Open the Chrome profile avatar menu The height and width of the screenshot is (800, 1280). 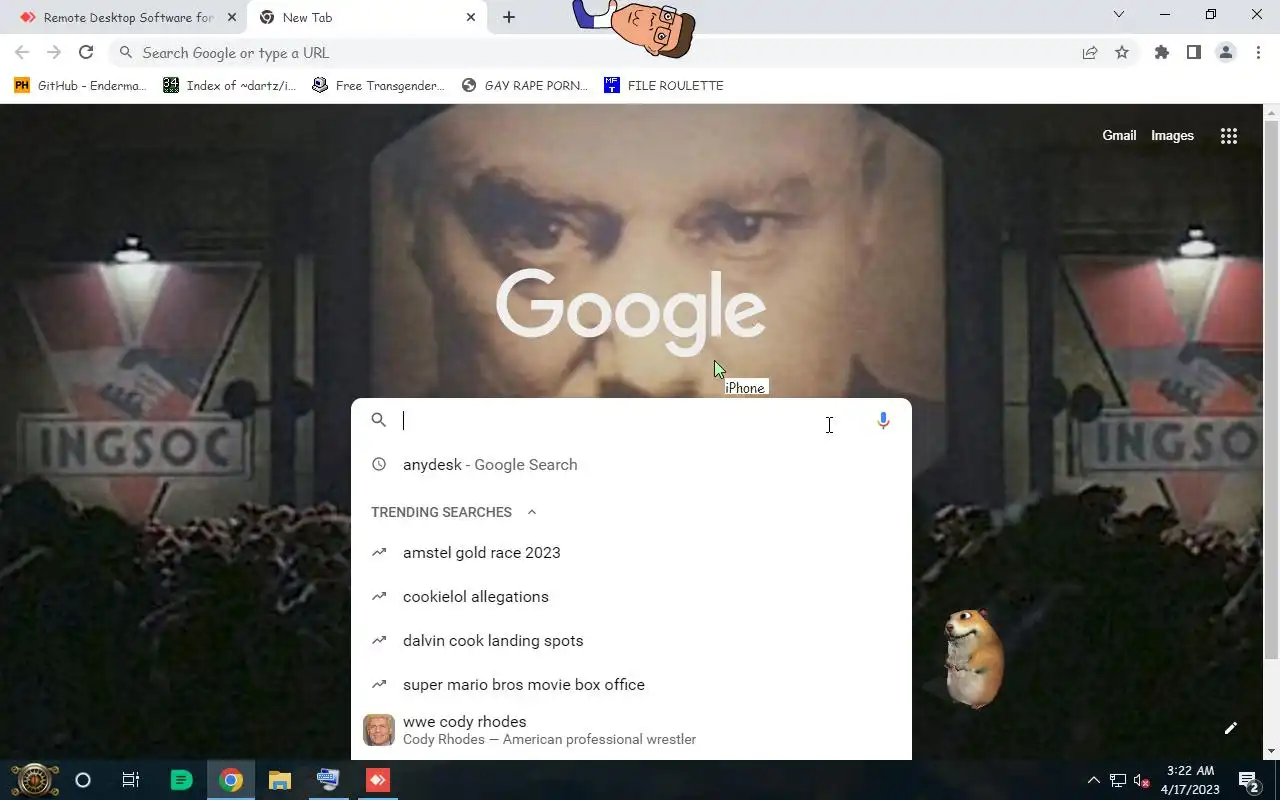(1226, 53)
